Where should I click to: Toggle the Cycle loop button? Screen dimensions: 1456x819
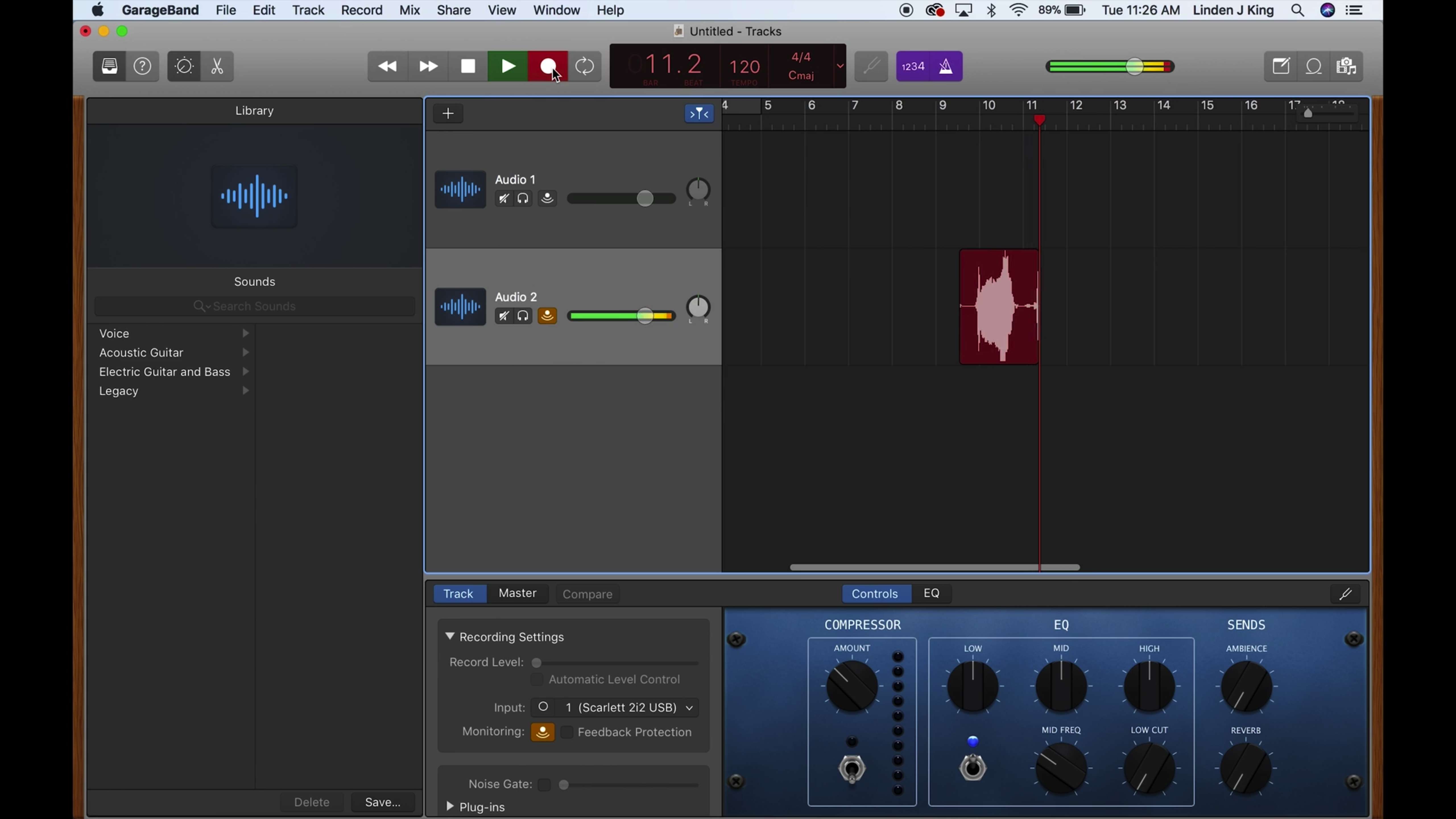click(x=585, y=67)
